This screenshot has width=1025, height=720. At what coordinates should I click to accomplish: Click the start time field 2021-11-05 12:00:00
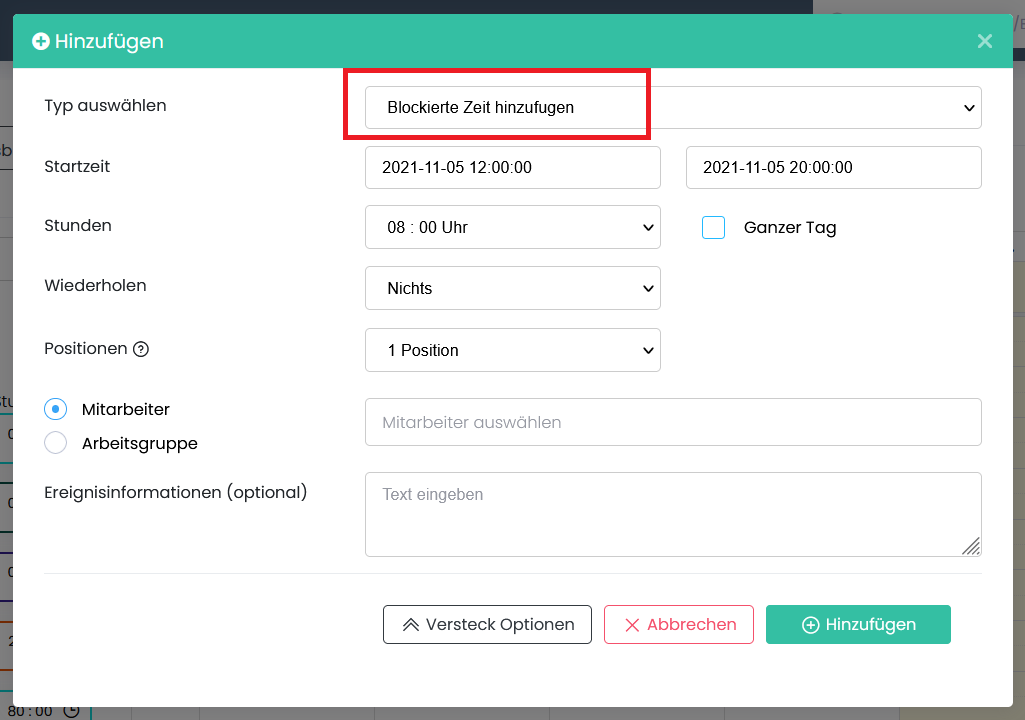pos(512,167)
